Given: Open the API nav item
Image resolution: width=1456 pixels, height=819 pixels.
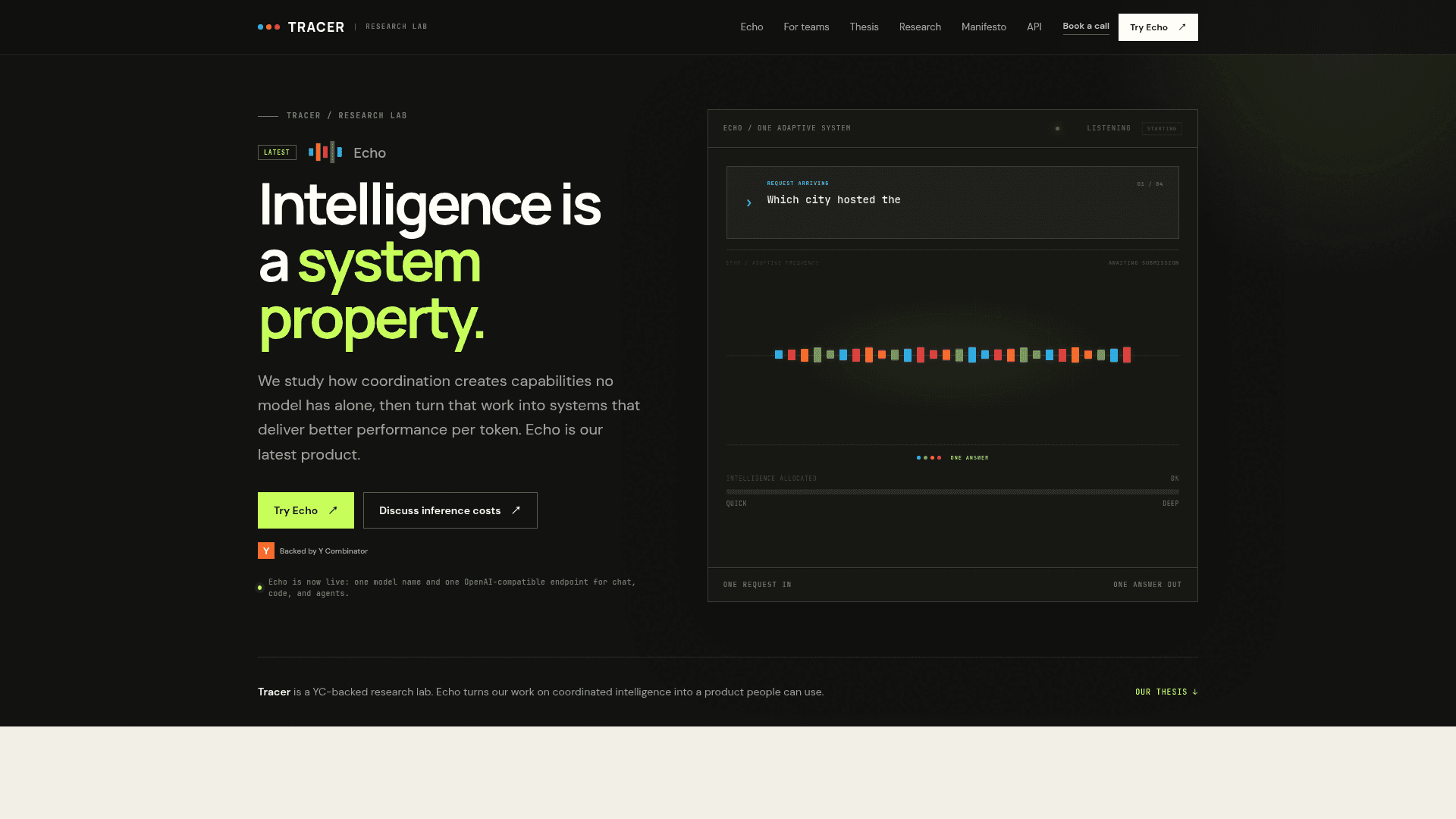Looking at the screenshot, I should click(1034, 27).
